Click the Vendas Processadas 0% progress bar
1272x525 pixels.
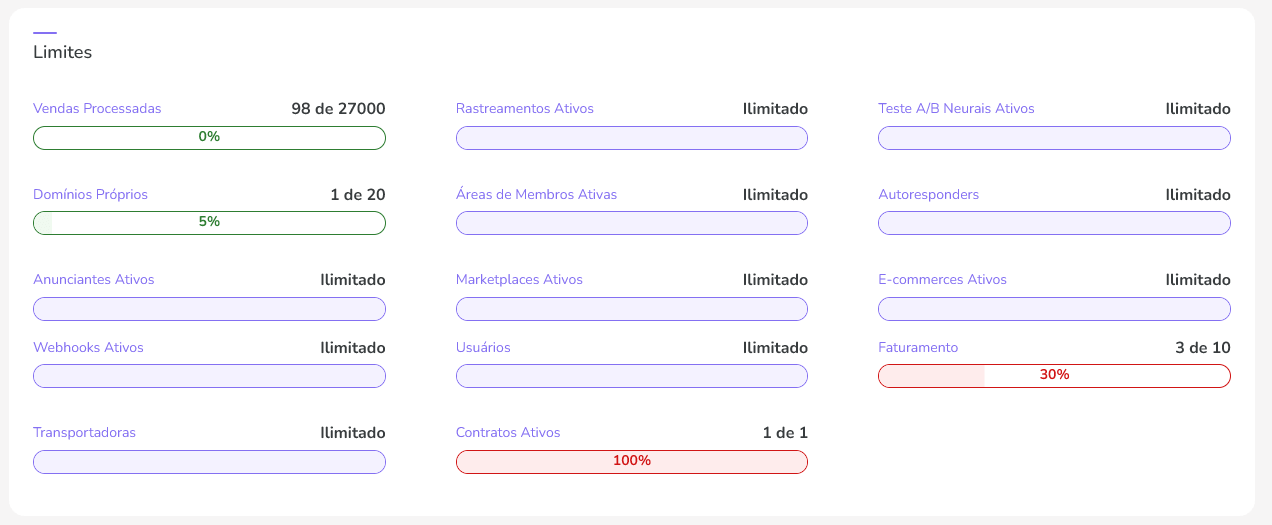click(x=209, y=137)
